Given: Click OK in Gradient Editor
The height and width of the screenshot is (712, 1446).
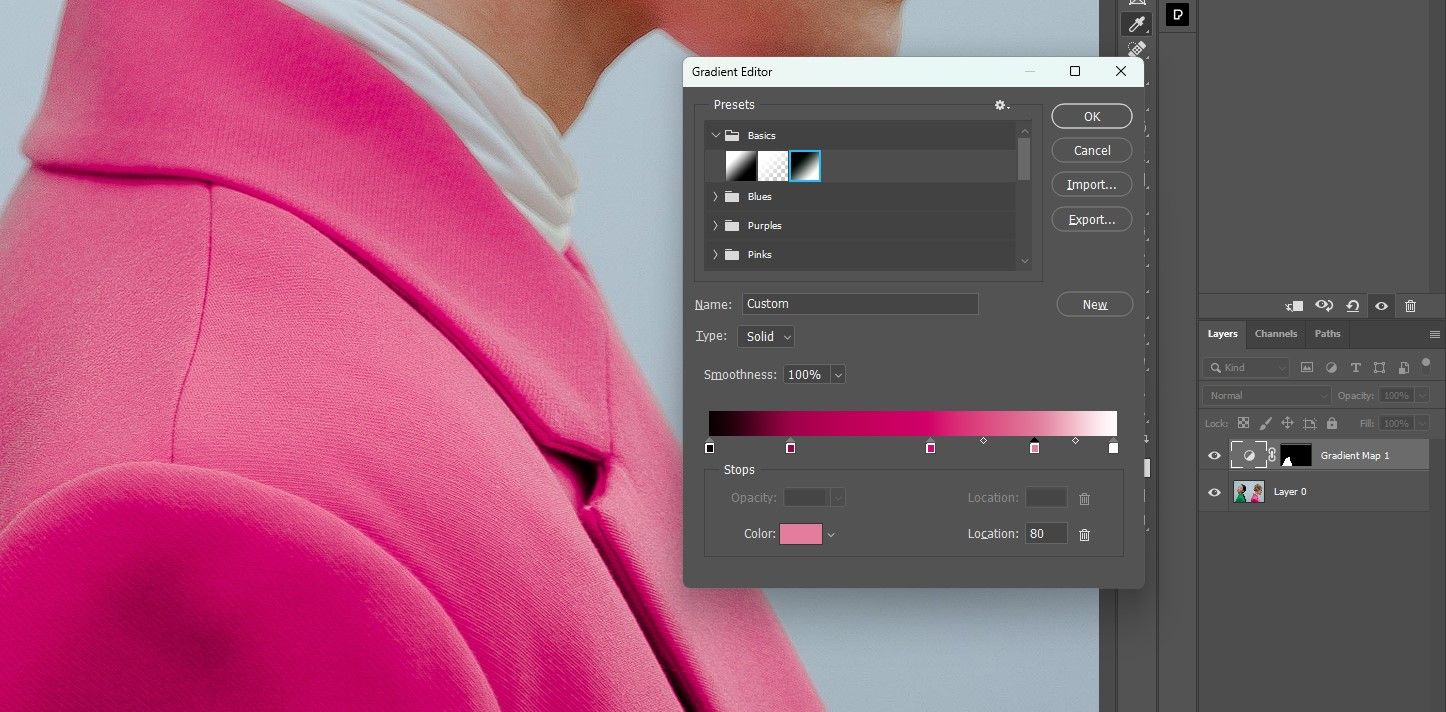Looking at the screenshot, I should coord(1092,117).
